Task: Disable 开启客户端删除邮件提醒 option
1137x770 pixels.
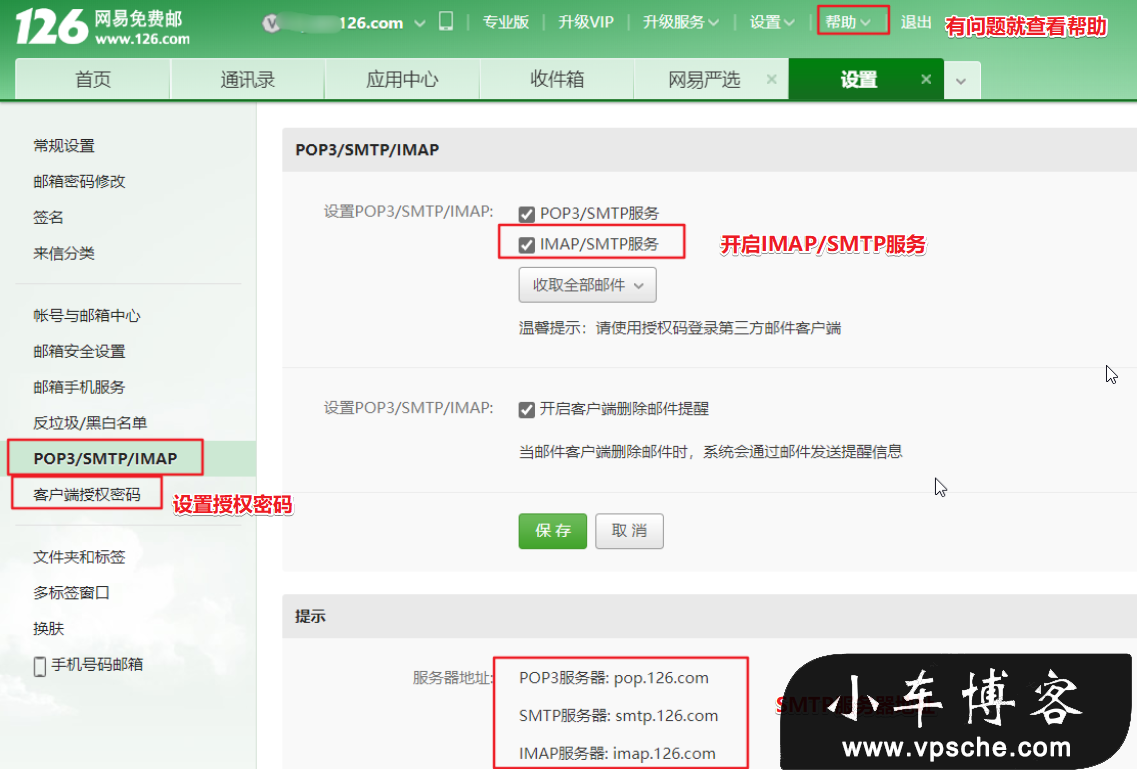Action: 526,408
